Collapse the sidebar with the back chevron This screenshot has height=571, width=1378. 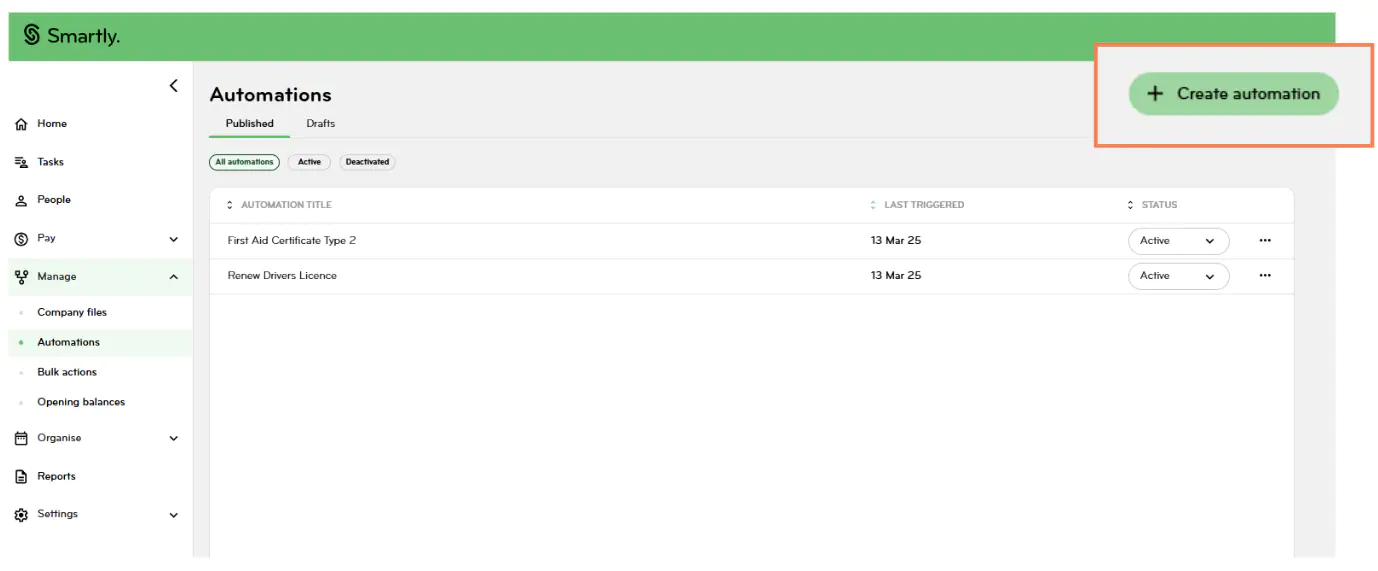(173, 86)
